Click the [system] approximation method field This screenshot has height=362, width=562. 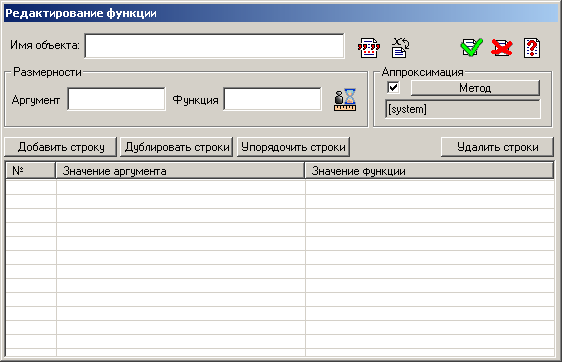463,109
